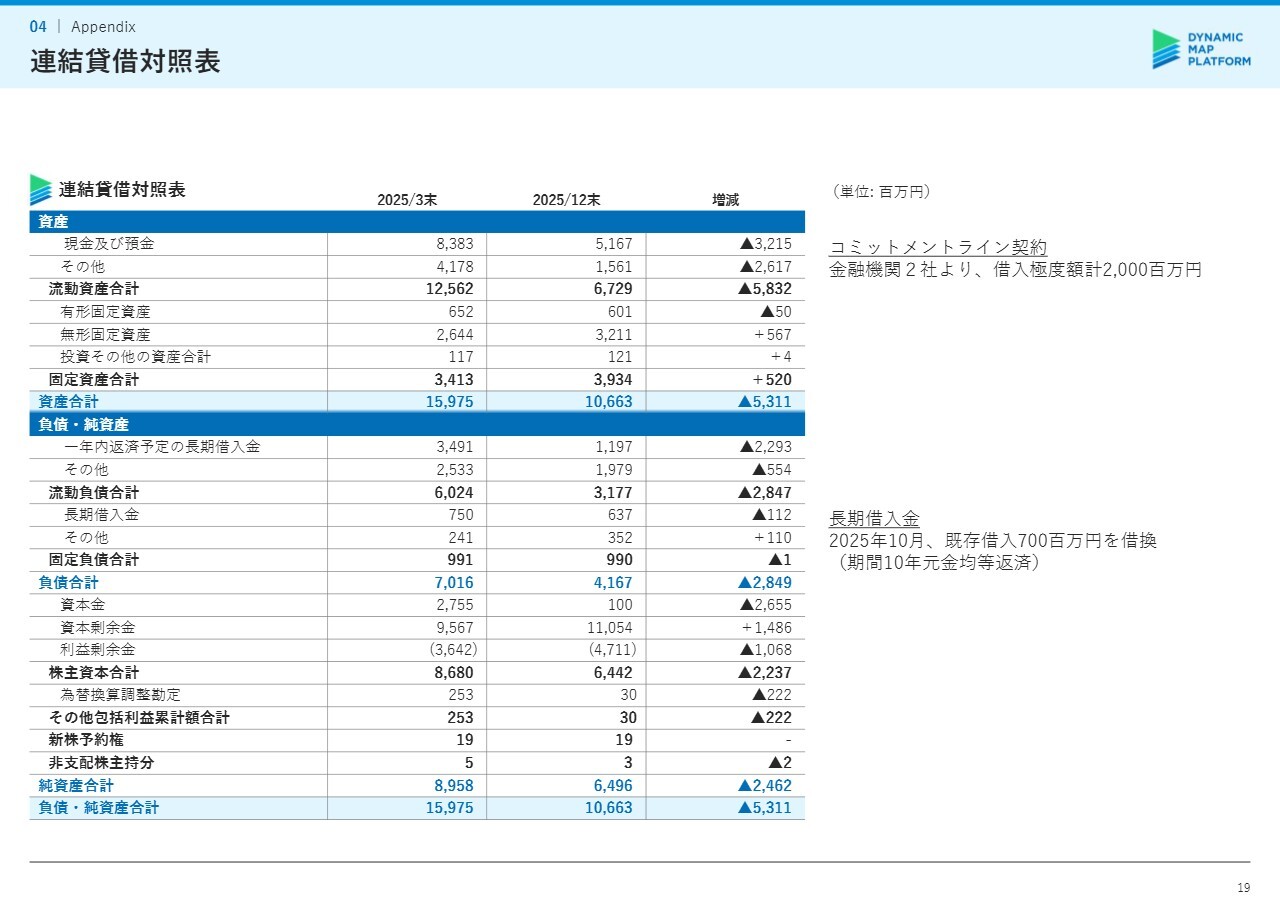This screenshot has height=905, width=1280.
Task: Select the 2025/3末 column header
Action: pyautogui.click(x=407, y=200)
